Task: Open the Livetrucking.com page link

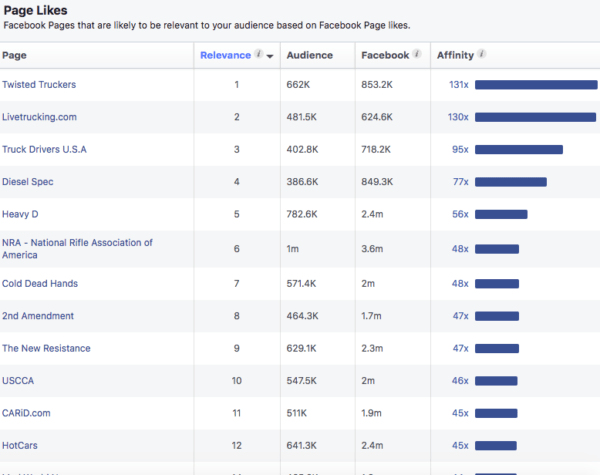Action: tap(39, 117)
